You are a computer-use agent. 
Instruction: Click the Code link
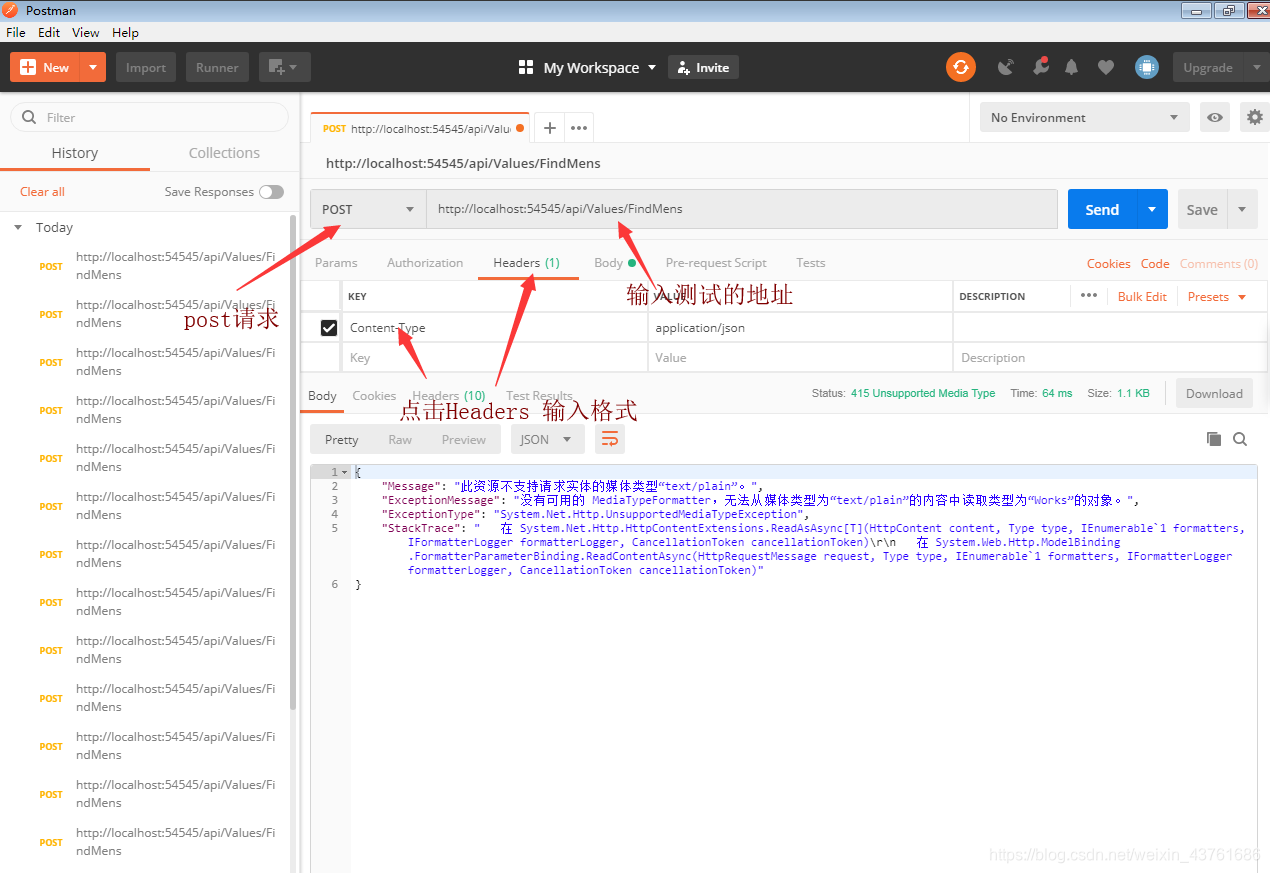tap(1155, 263)
